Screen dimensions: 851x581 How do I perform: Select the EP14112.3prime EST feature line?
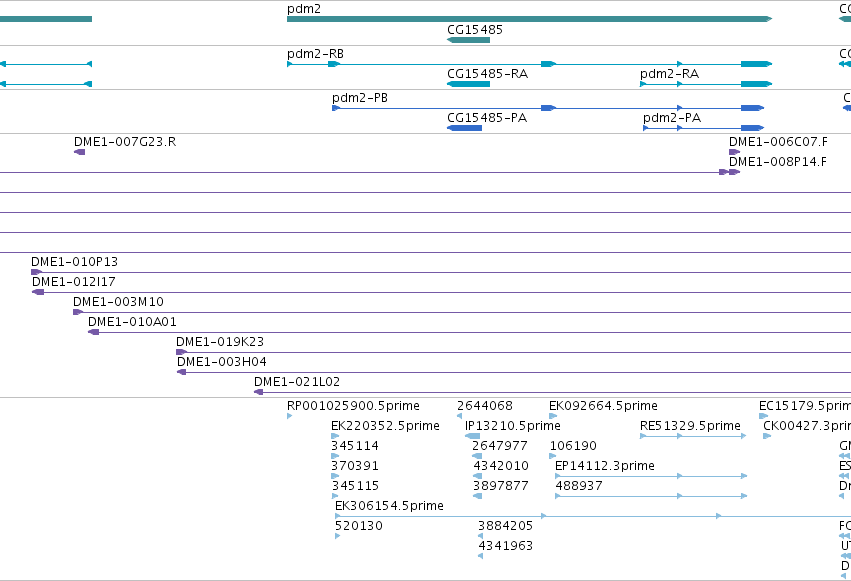click(651, 476)
